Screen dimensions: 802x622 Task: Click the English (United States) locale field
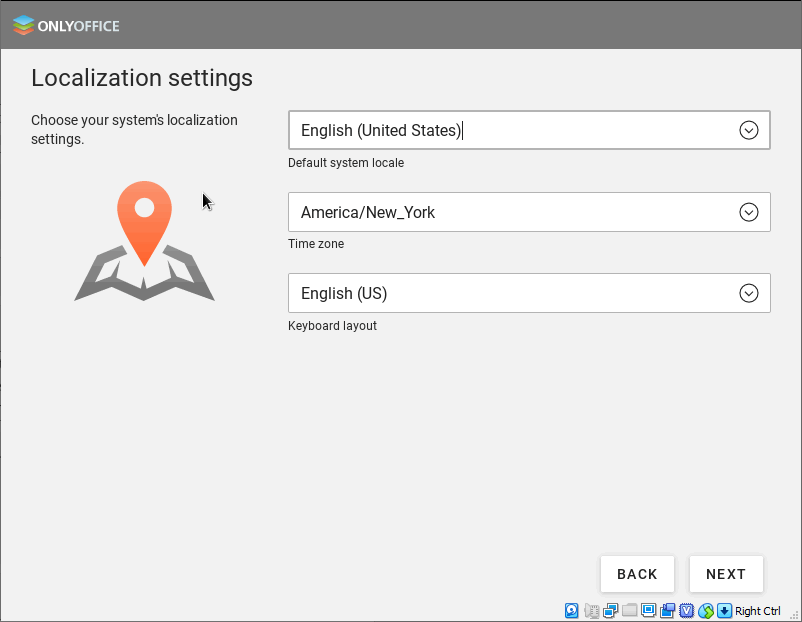pyautogui.click(x=500, y=130)
